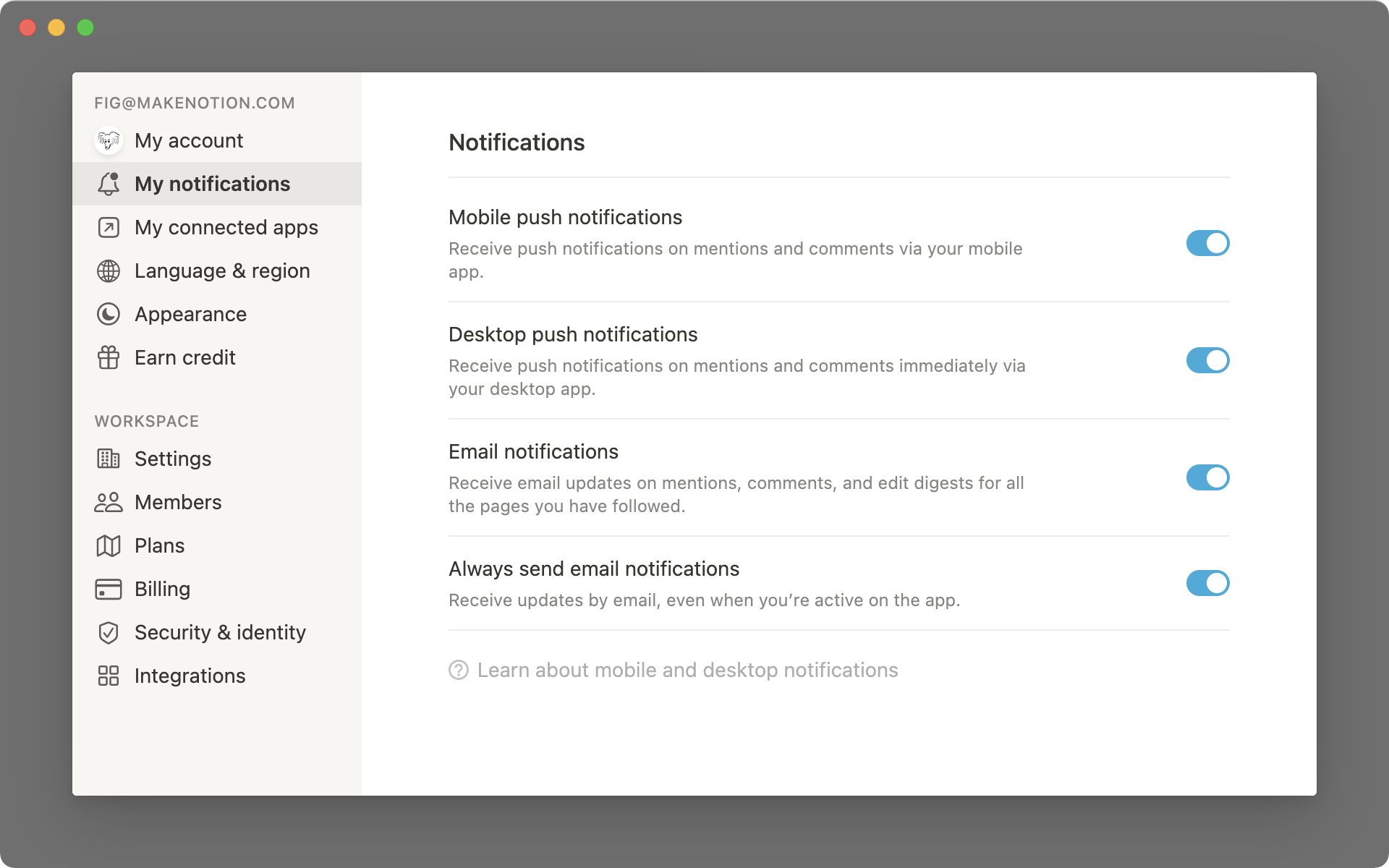This screenshot has width=1389, height=868.
Task: Disable Mobile push notifications toggle
Action: (1207, 243)
